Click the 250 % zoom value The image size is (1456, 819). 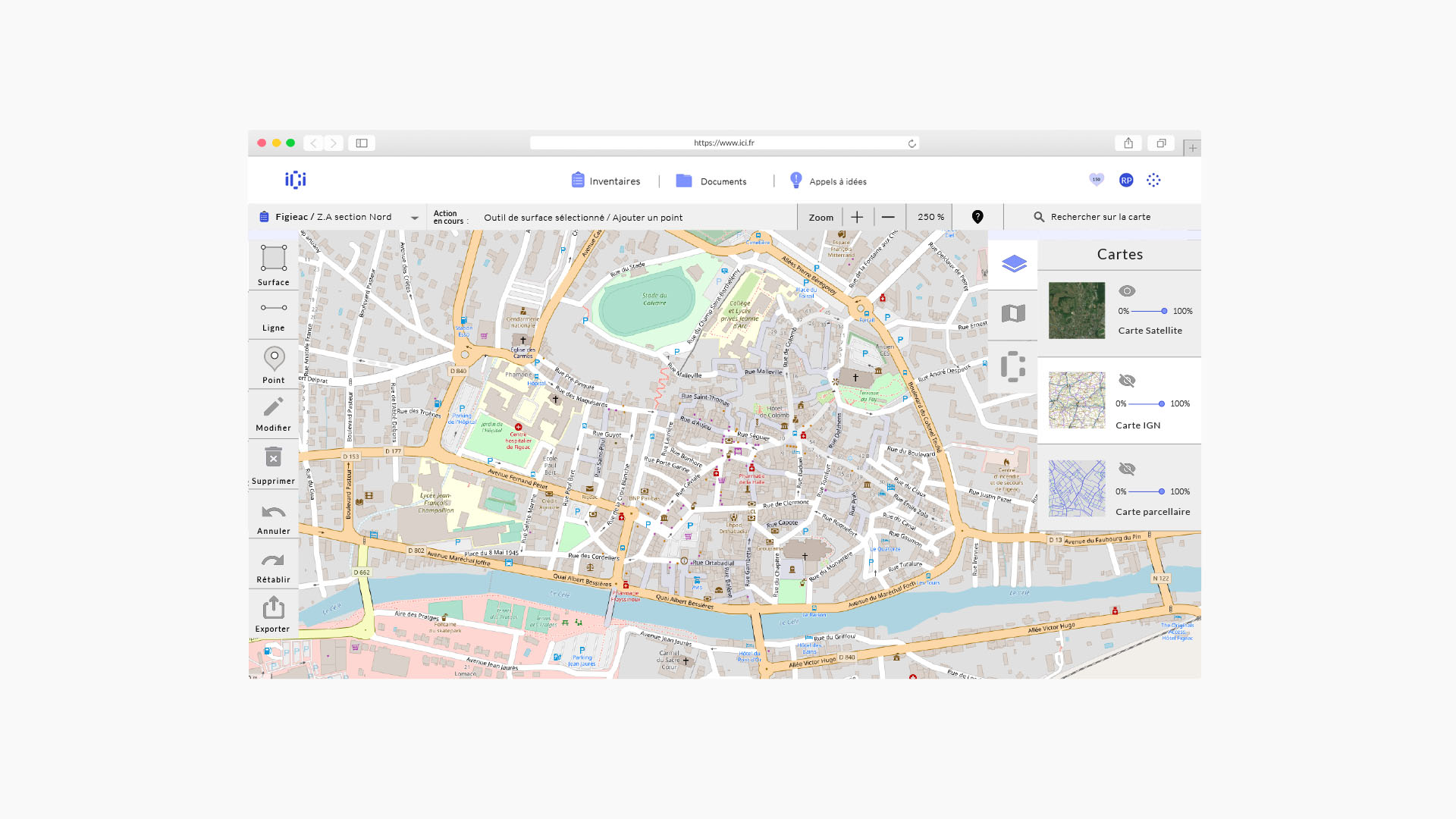(x=930, y=217)
